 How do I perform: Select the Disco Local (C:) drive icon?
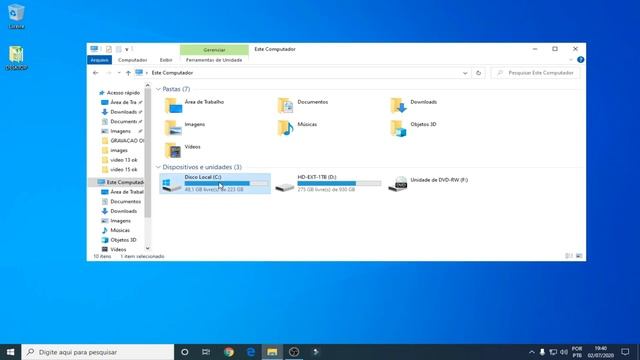(172, 184)
